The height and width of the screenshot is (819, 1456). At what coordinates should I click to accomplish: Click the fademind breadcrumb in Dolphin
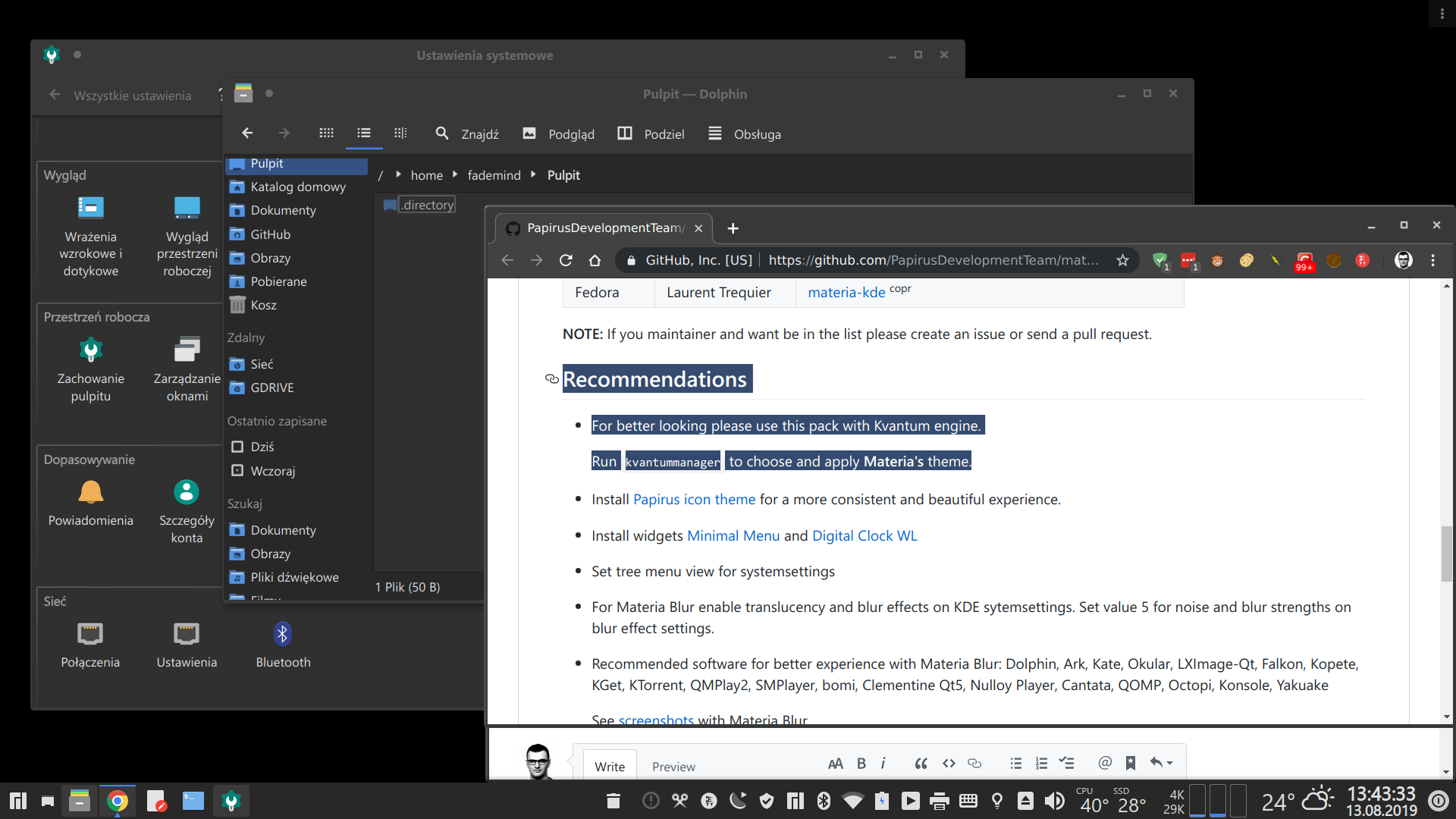pos(494,175)
